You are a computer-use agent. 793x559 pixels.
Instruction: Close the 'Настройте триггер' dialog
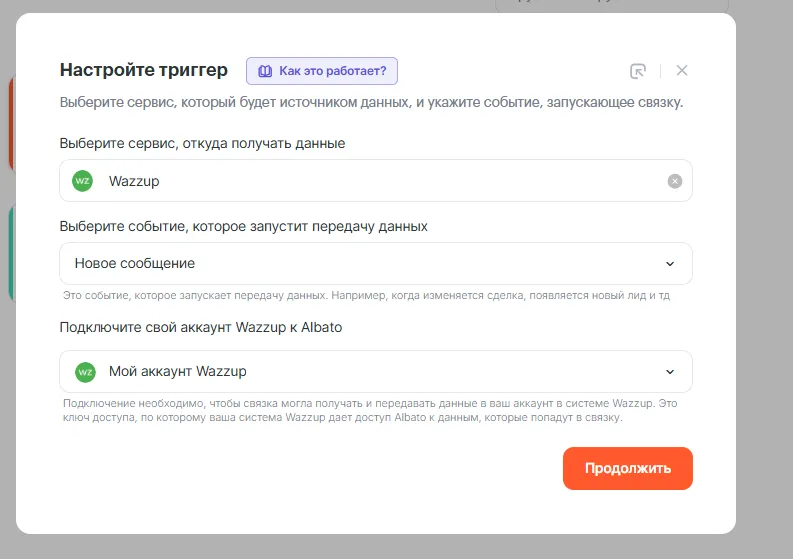click(682, 70)
